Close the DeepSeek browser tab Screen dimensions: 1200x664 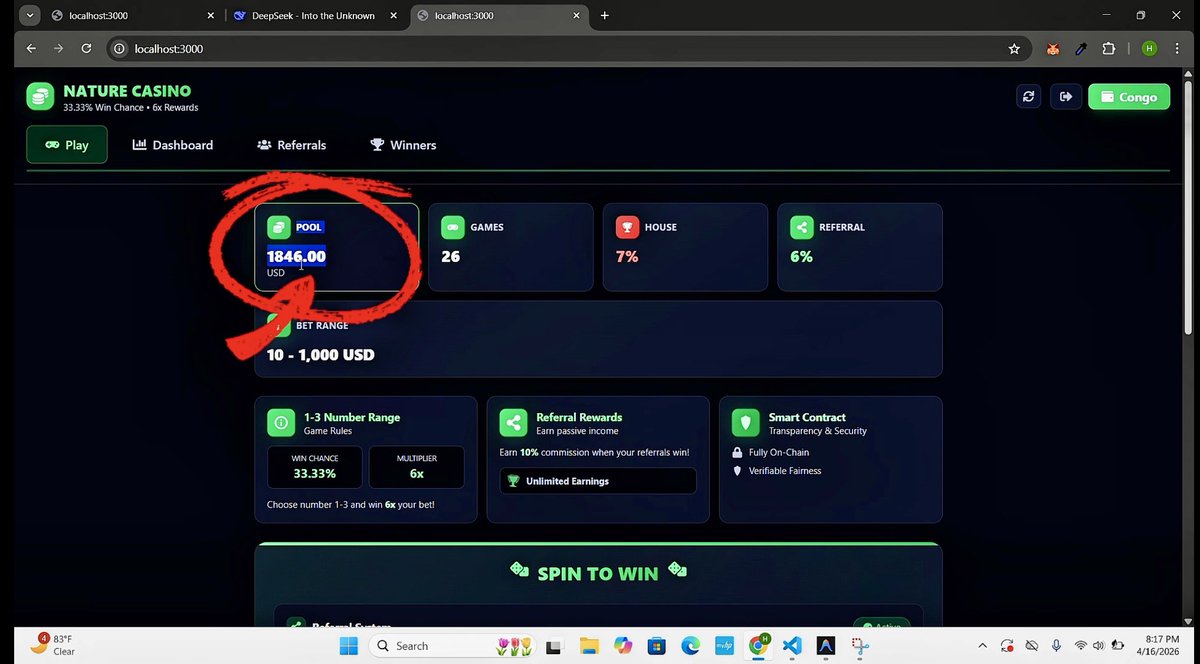pyautogui.click(x=393, y=16)
